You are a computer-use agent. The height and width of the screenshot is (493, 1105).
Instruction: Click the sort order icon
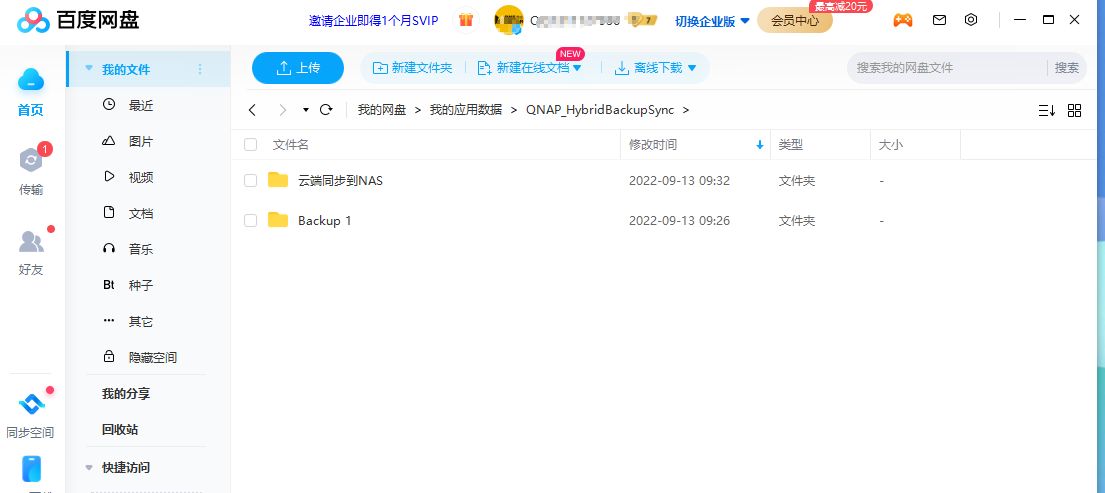pyautogui.click(x=1047, y=111)
